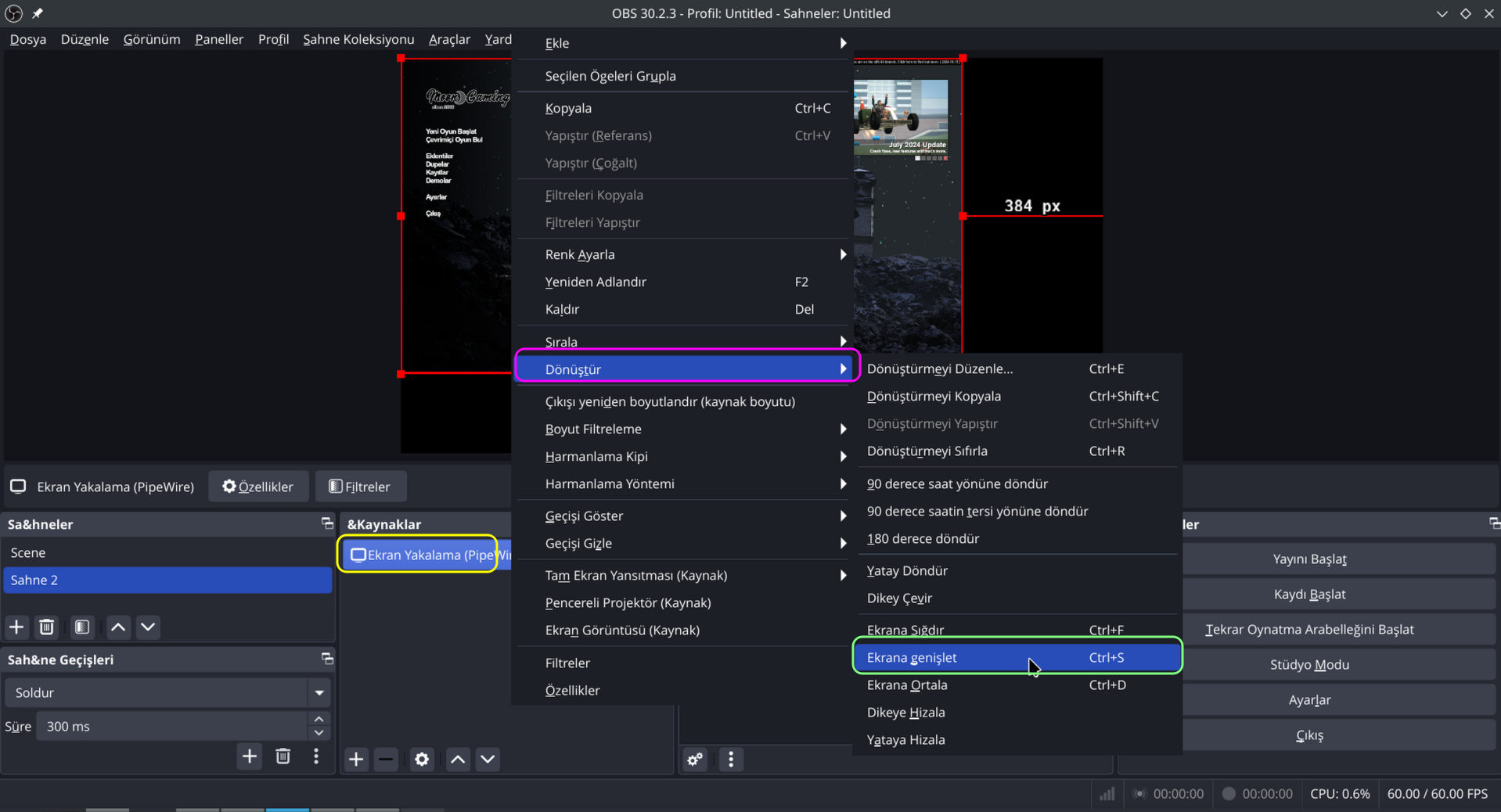Open audio mixer three-dot menu
The width and height of the screenshot is (1501, 812).
click(x=731, y=759)
